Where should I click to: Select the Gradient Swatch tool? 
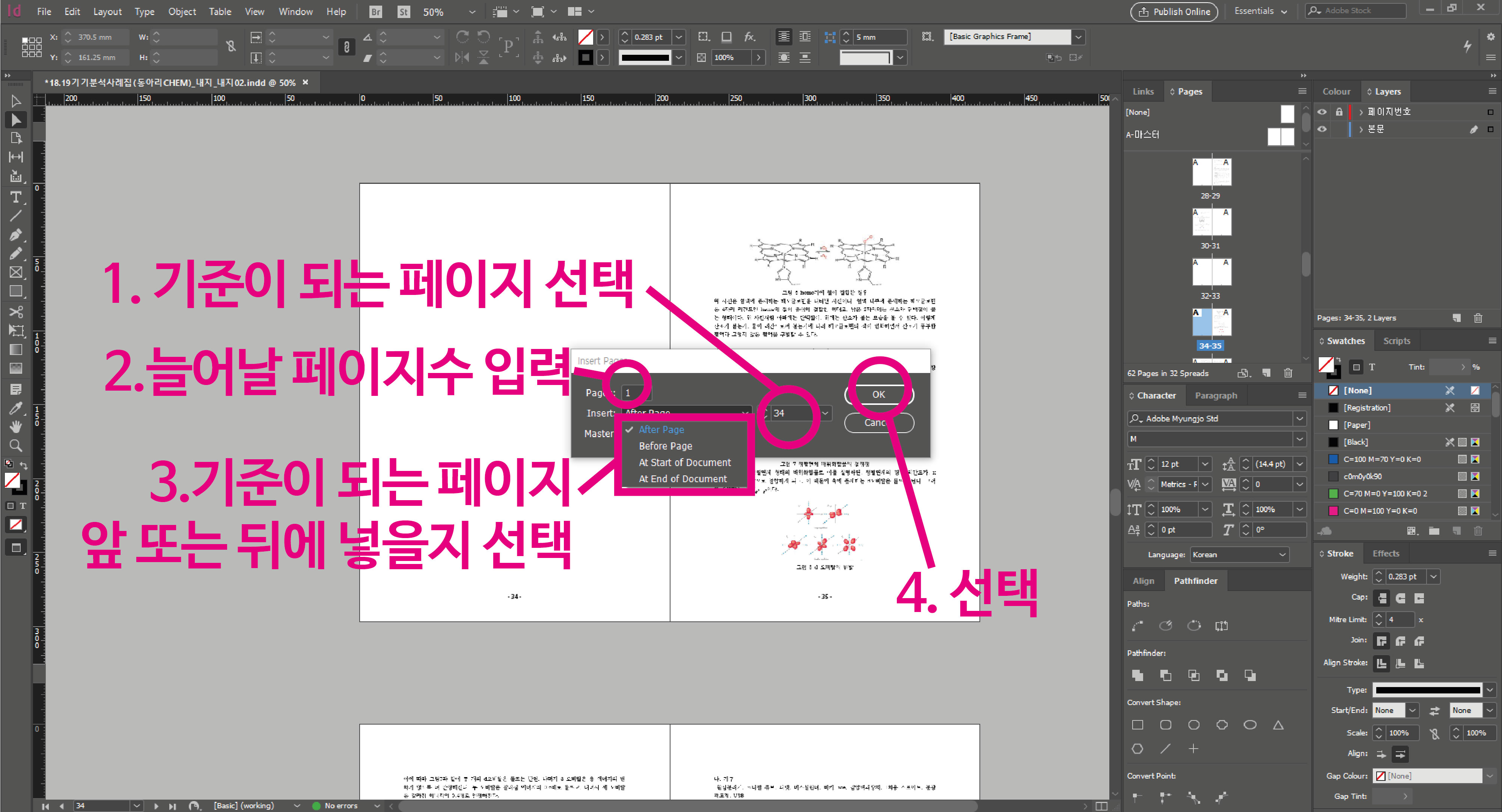click(x=16, y=349)
